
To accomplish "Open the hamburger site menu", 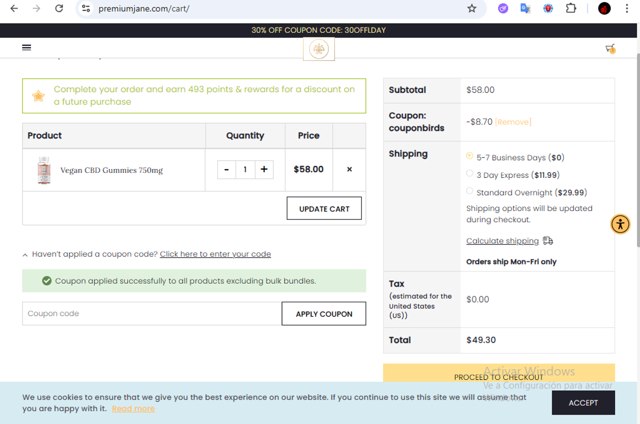I will pos(27,47).
